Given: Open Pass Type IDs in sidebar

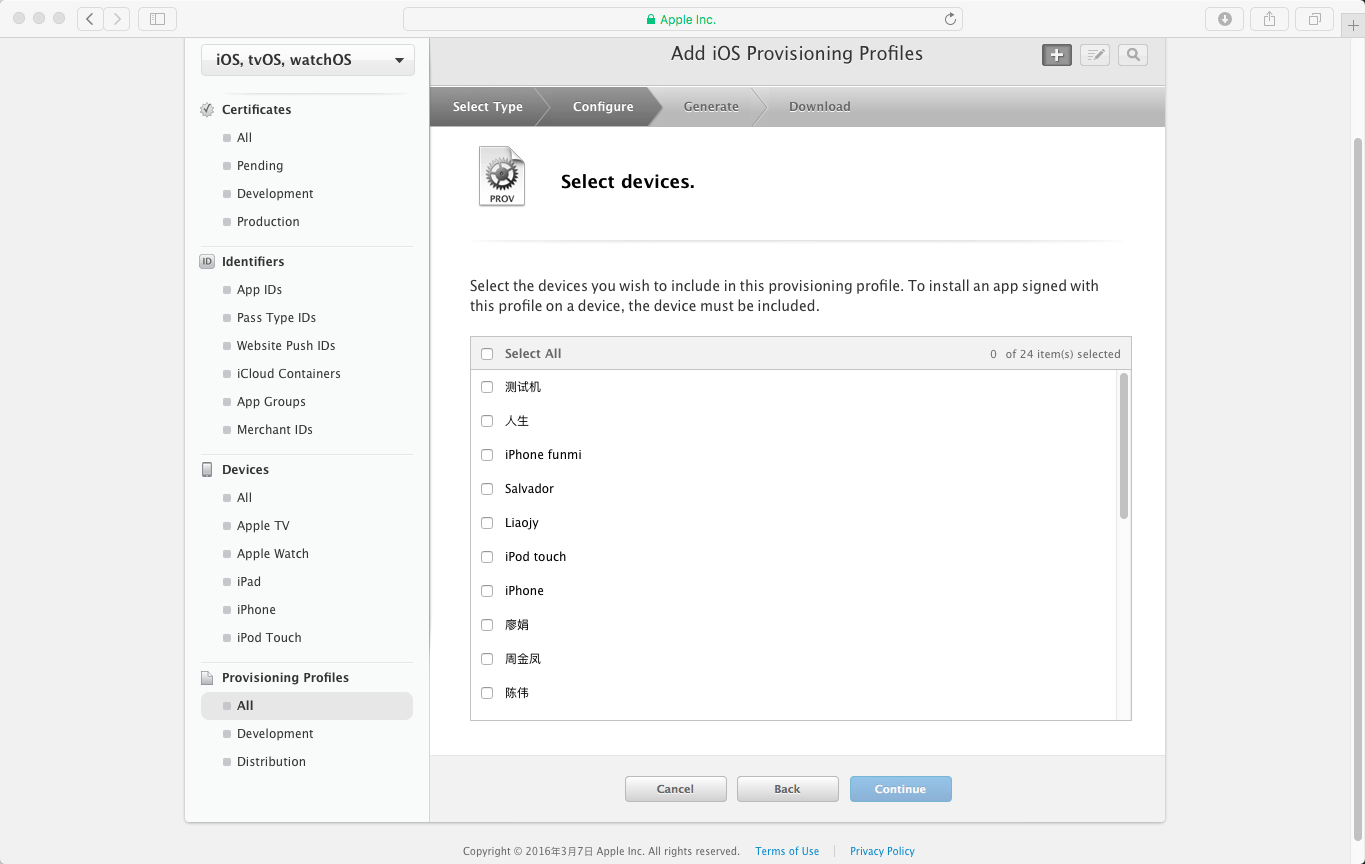Looking at the screenshot, I should pos(276,318).
